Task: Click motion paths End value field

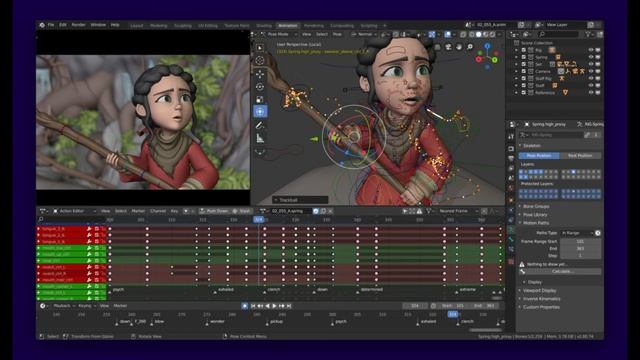Action: (x=580, y=248)
